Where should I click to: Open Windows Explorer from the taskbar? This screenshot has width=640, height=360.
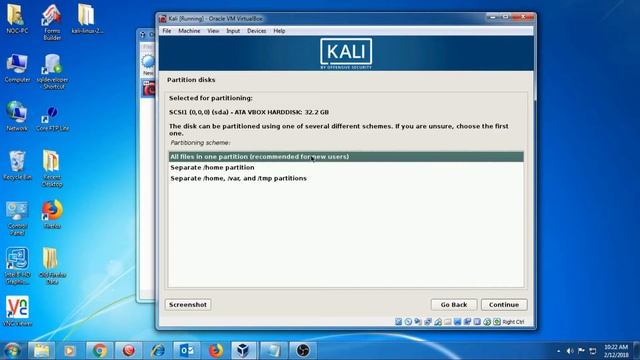pos(41,351)
